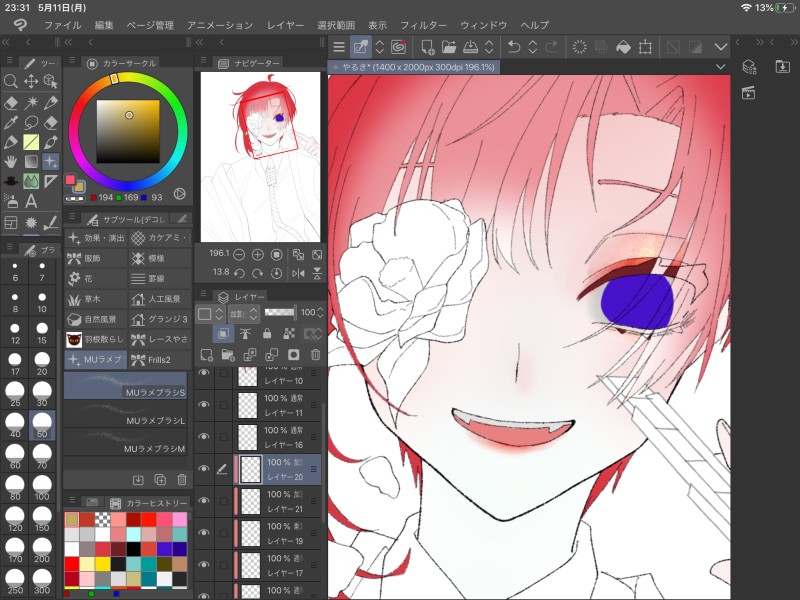Open the blending mode dropdown
Screen dimensions: 800x600
244,313
